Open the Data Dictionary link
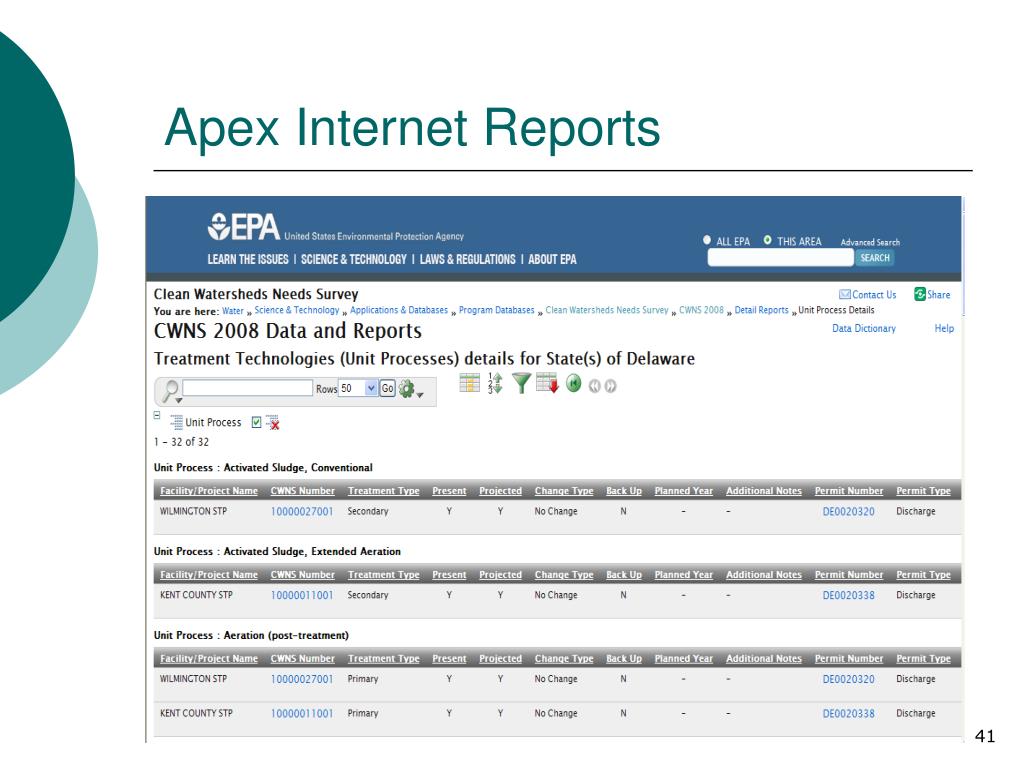 864,328
